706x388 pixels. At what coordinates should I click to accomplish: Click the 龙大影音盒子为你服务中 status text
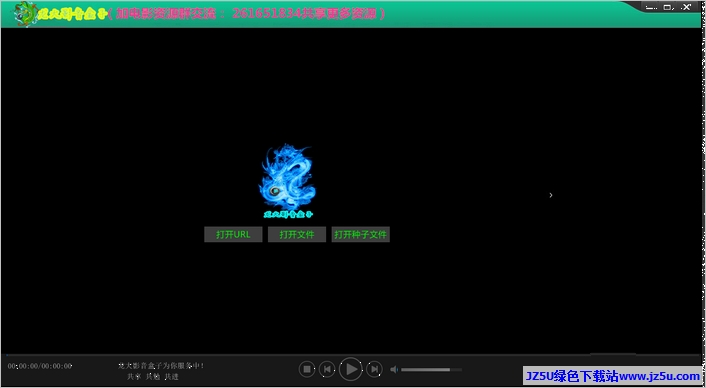[x=161, y=365]
